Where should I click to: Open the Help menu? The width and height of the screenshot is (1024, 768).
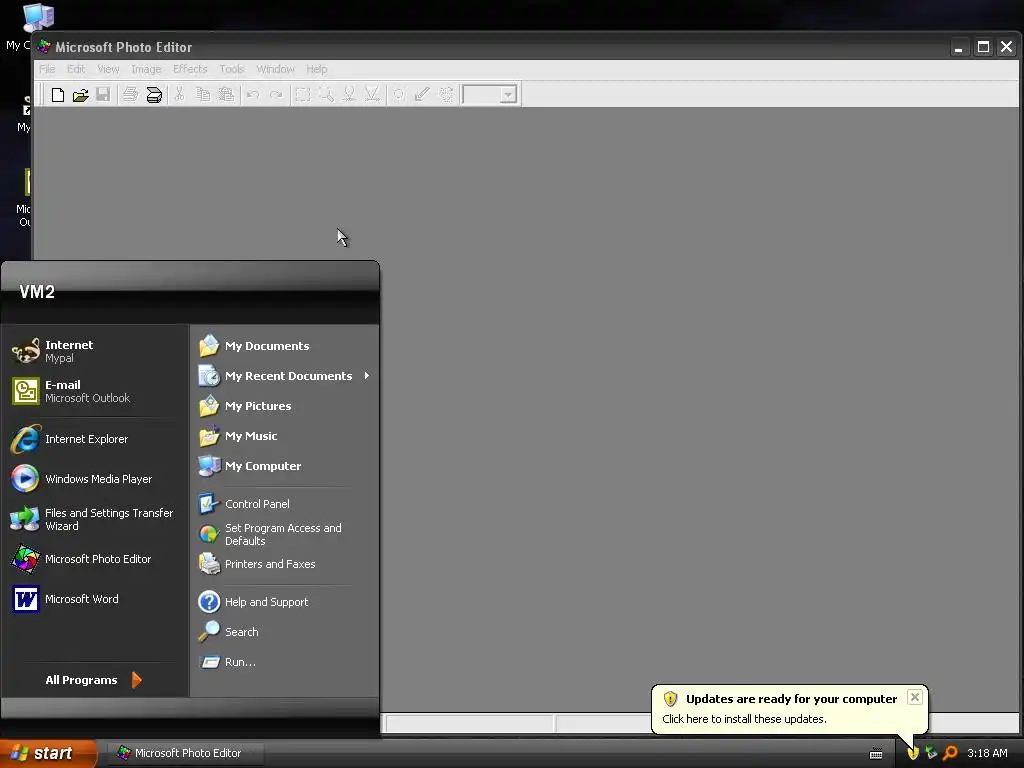[x=317, y=69]
